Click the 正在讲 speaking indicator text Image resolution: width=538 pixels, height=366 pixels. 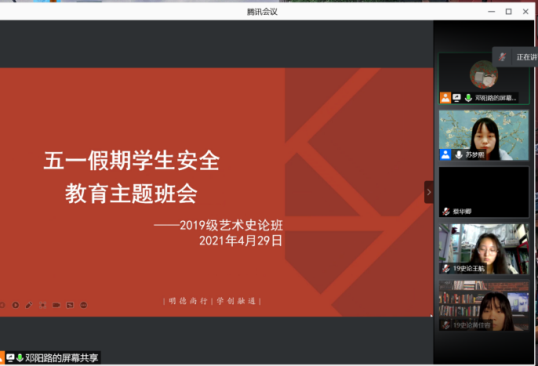click(x=527, y=57)
